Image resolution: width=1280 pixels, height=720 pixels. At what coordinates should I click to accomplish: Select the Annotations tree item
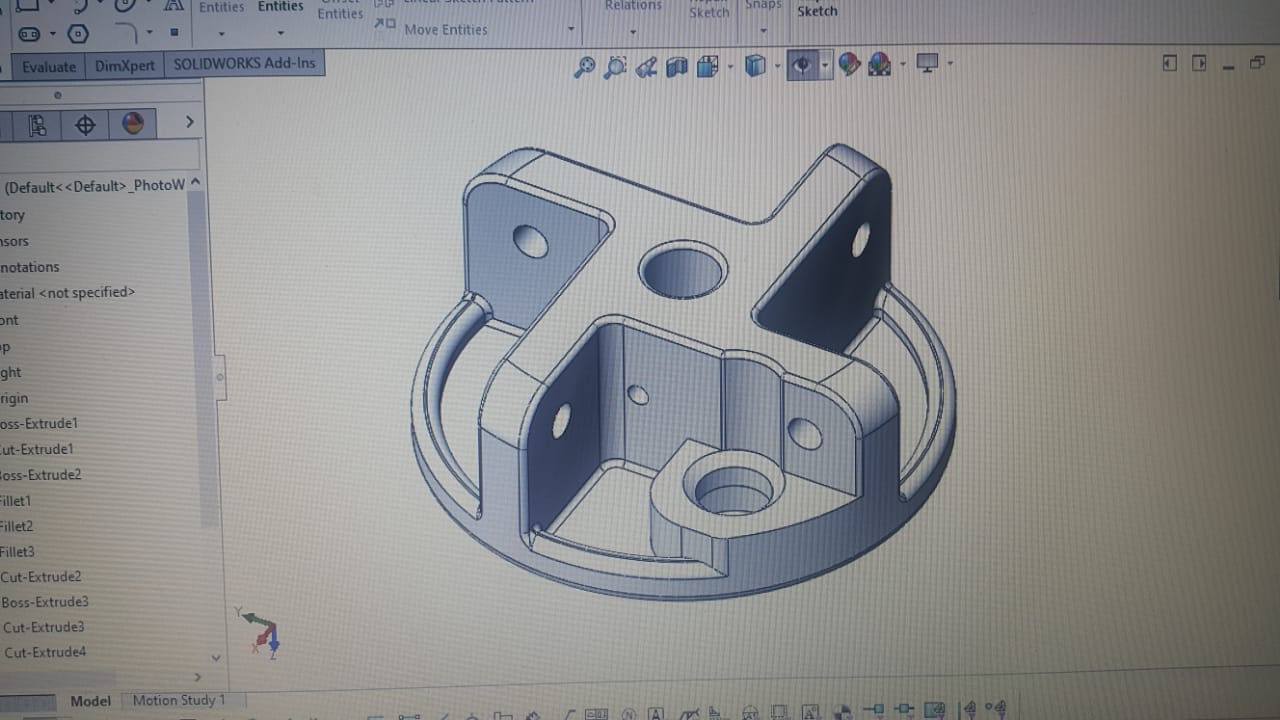(x=29, y=267)
